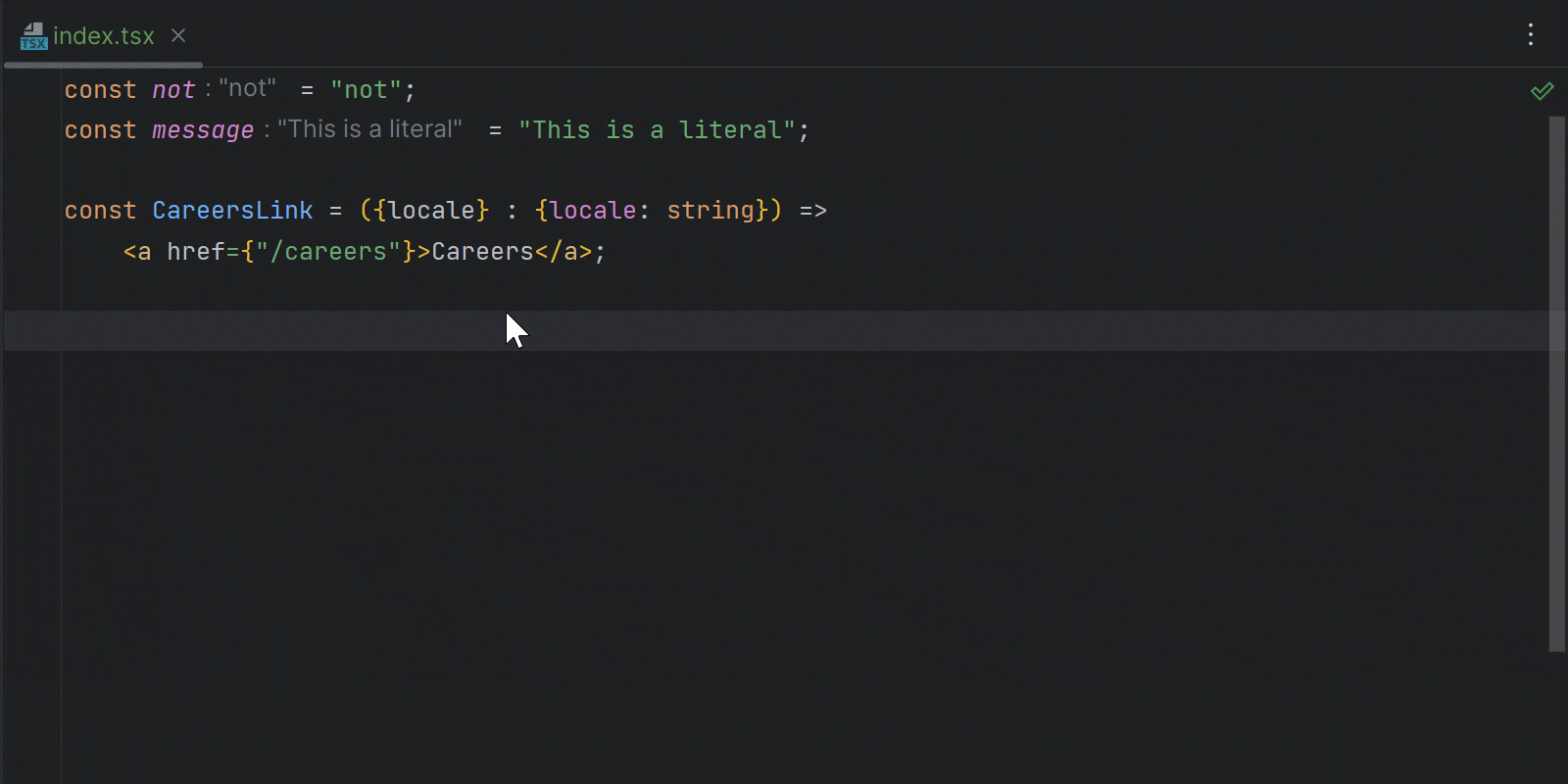Click the CareersLink component name

click(232, 211)
